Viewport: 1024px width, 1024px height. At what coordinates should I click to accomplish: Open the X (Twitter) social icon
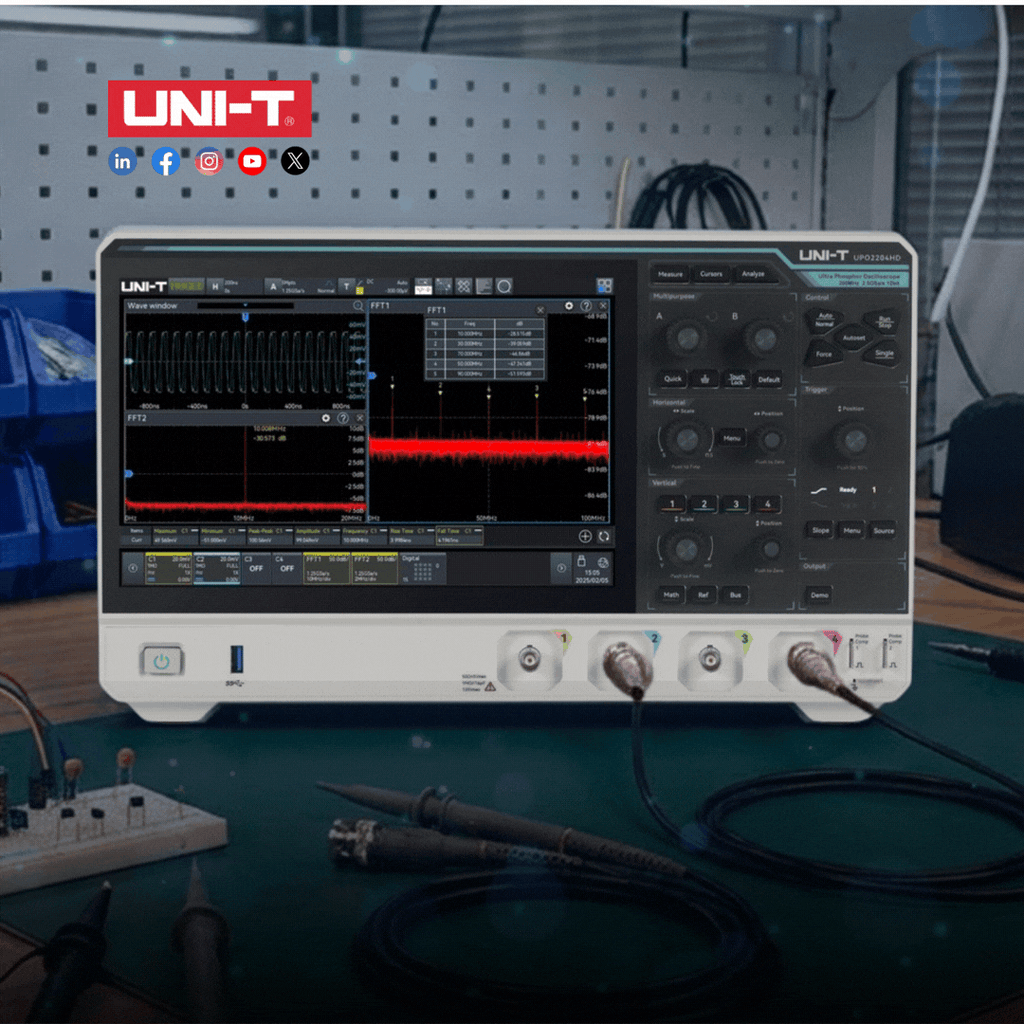295,161
